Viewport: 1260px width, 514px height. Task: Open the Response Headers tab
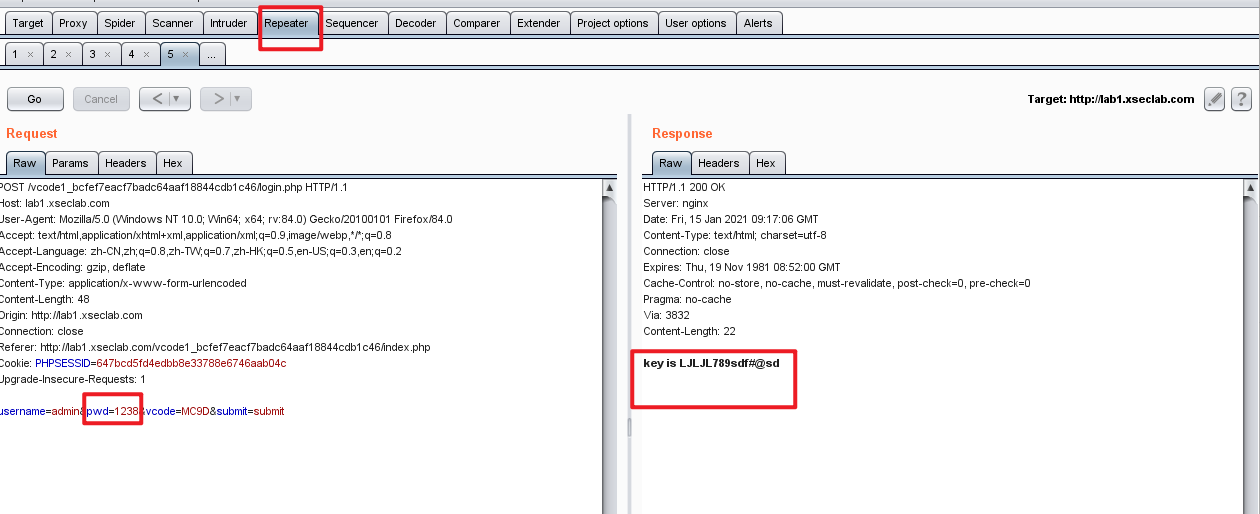pos(719,163)
